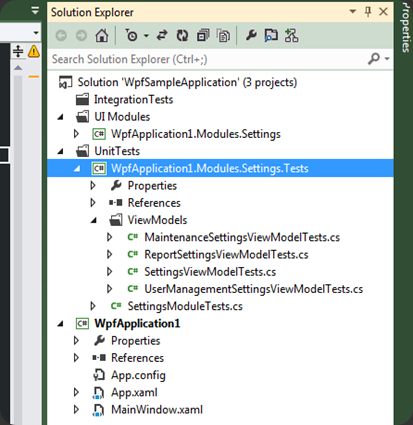This screenshot has width=413, height=425.
Task: Close the Solution Explorer panel
Action: 383,12
